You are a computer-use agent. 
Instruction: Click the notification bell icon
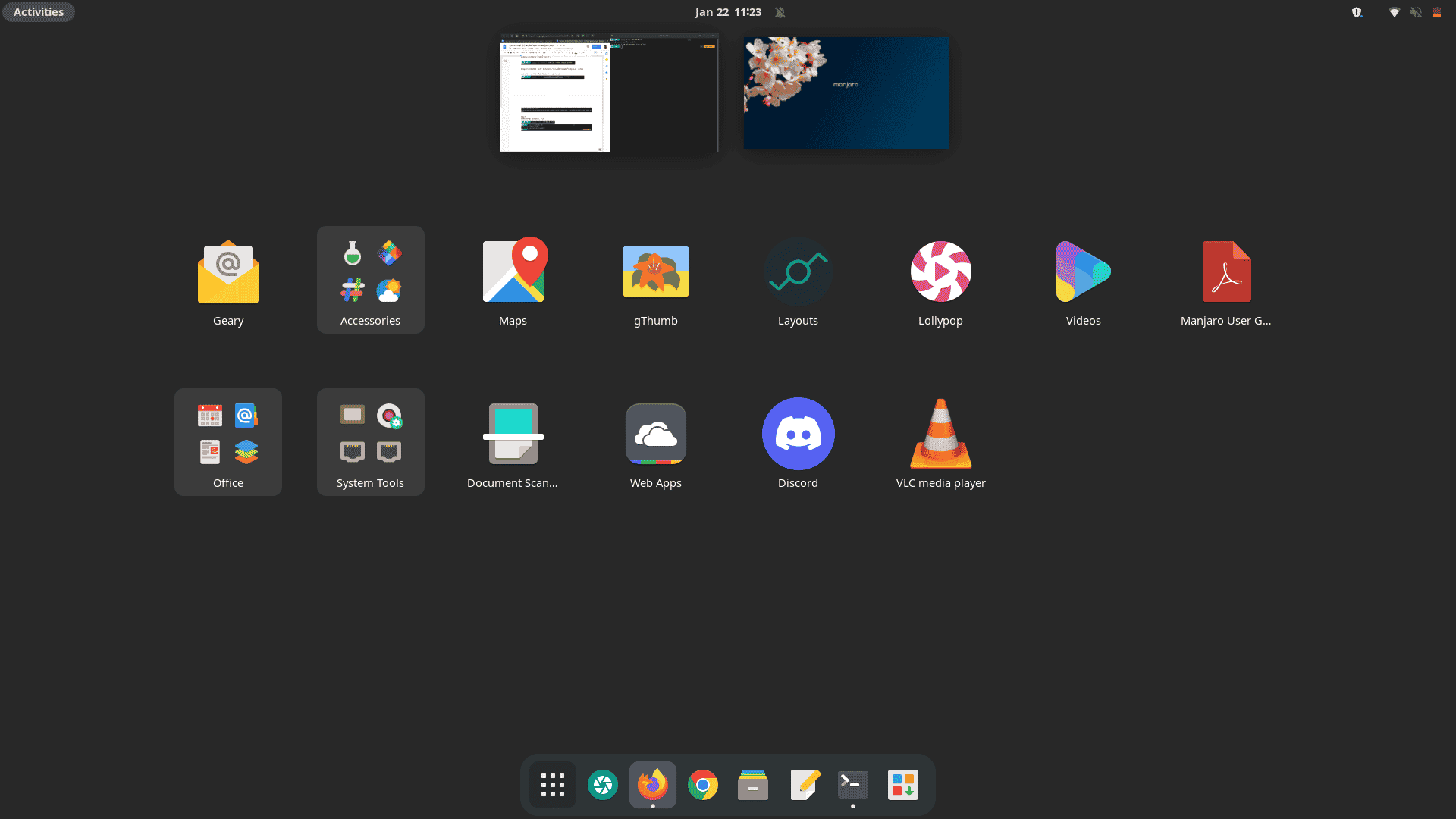pos(780,11)
